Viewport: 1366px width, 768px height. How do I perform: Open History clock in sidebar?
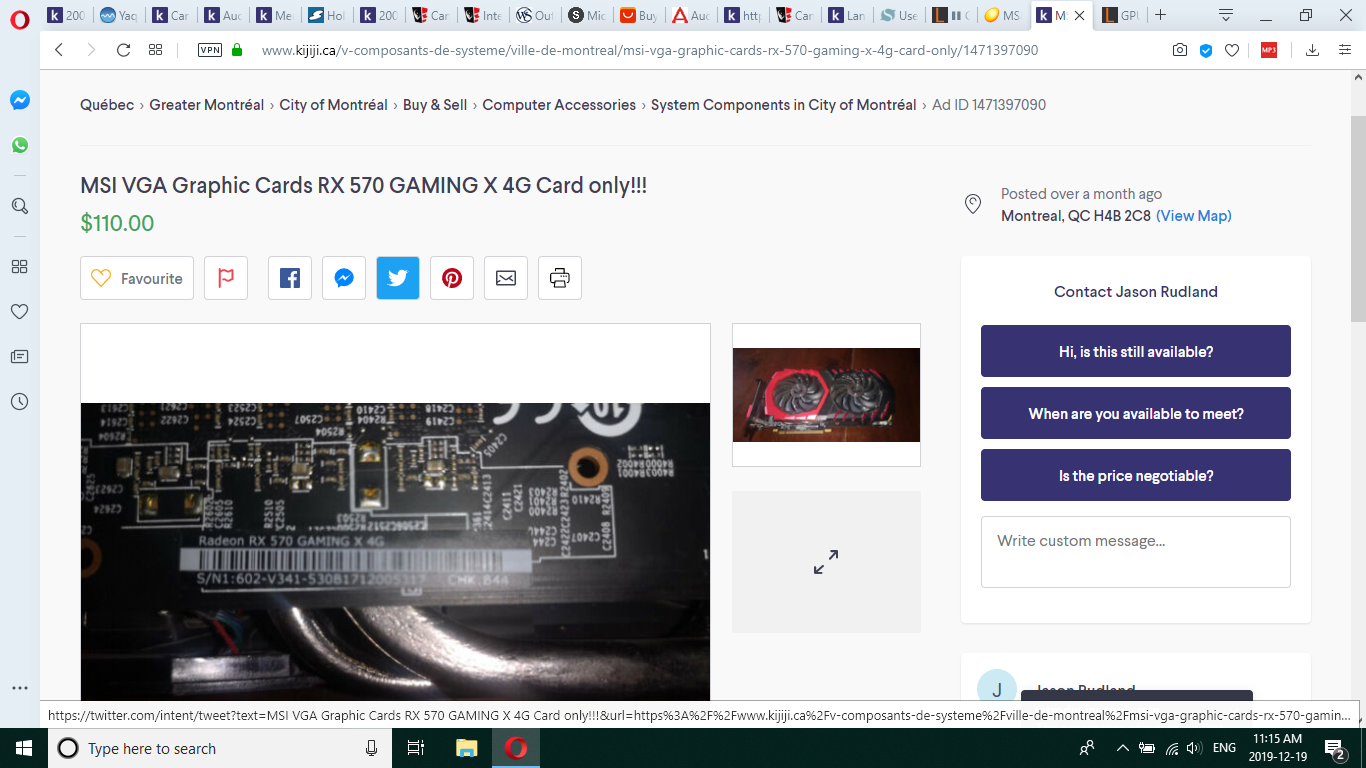pyautogui.click(x=20, y=402)
